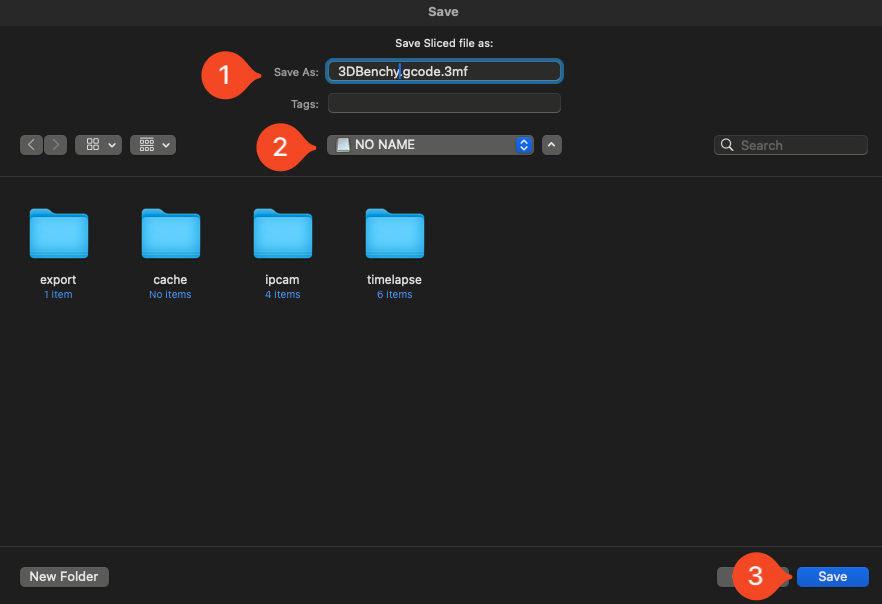The image size is (882, 604).
Task: Open the icon view style dropdown
Action: 99,145
